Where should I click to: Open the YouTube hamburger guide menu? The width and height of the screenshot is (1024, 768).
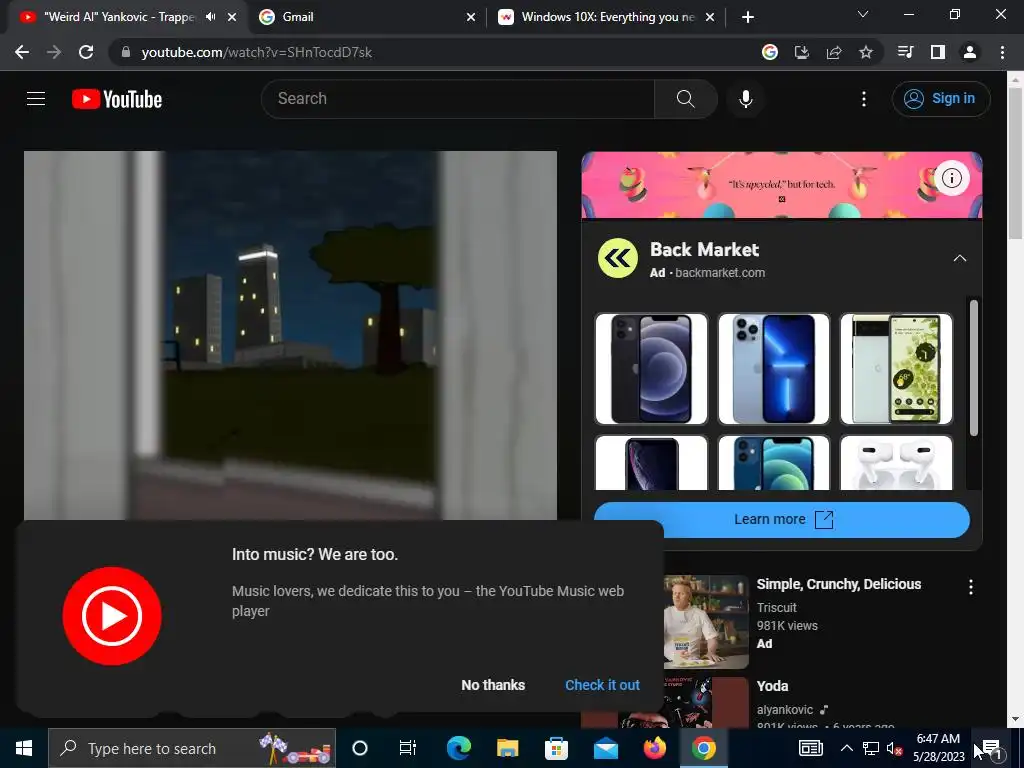coord(36,99)
